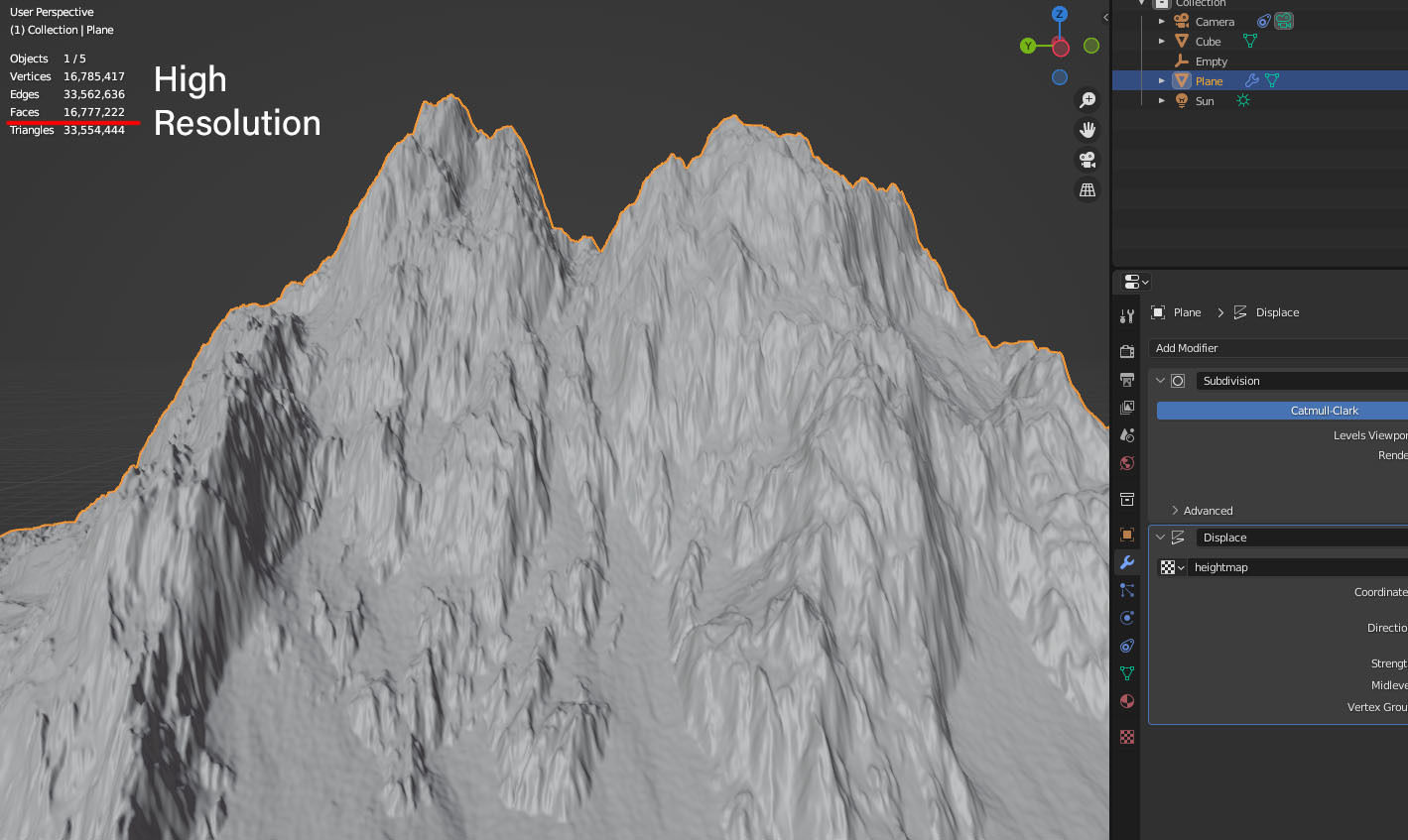This screenshot has width=1408, height=840.
Task: Expand the Cube item in outliner
Action: pyautogui.click(x=1162, y=41)
